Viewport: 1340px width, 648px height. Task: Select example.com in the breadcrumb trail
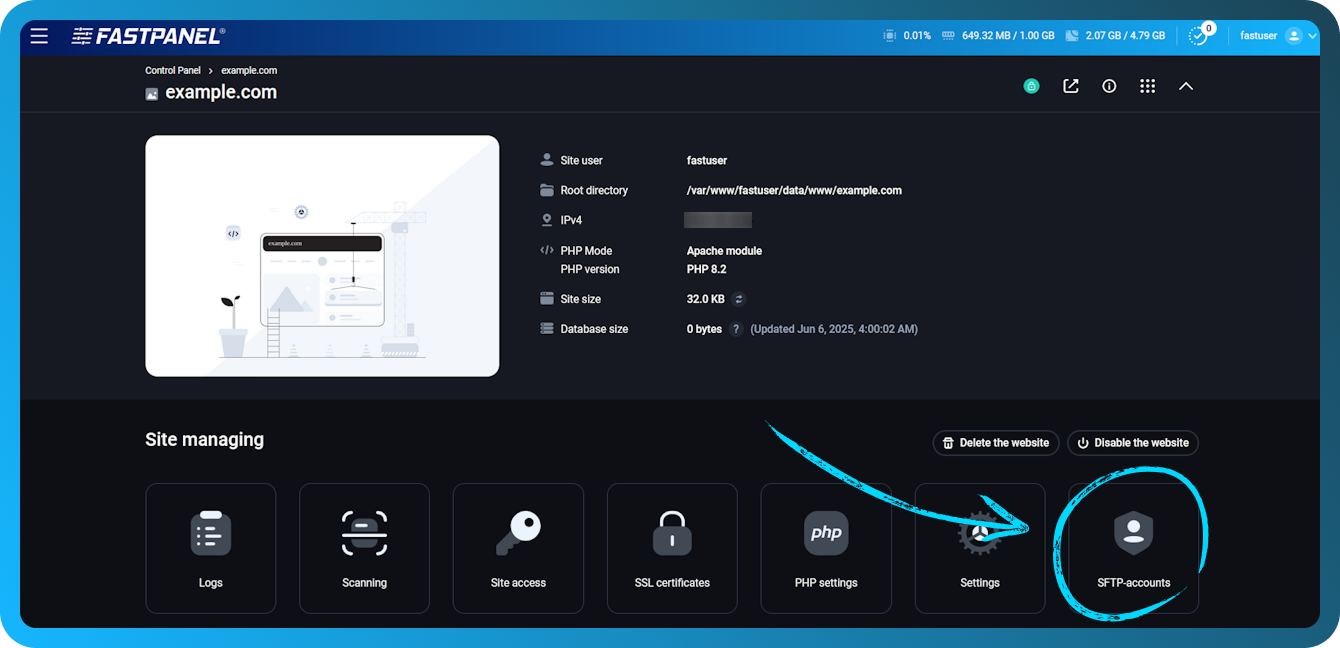pyautogui.click(x=249, y=70)
